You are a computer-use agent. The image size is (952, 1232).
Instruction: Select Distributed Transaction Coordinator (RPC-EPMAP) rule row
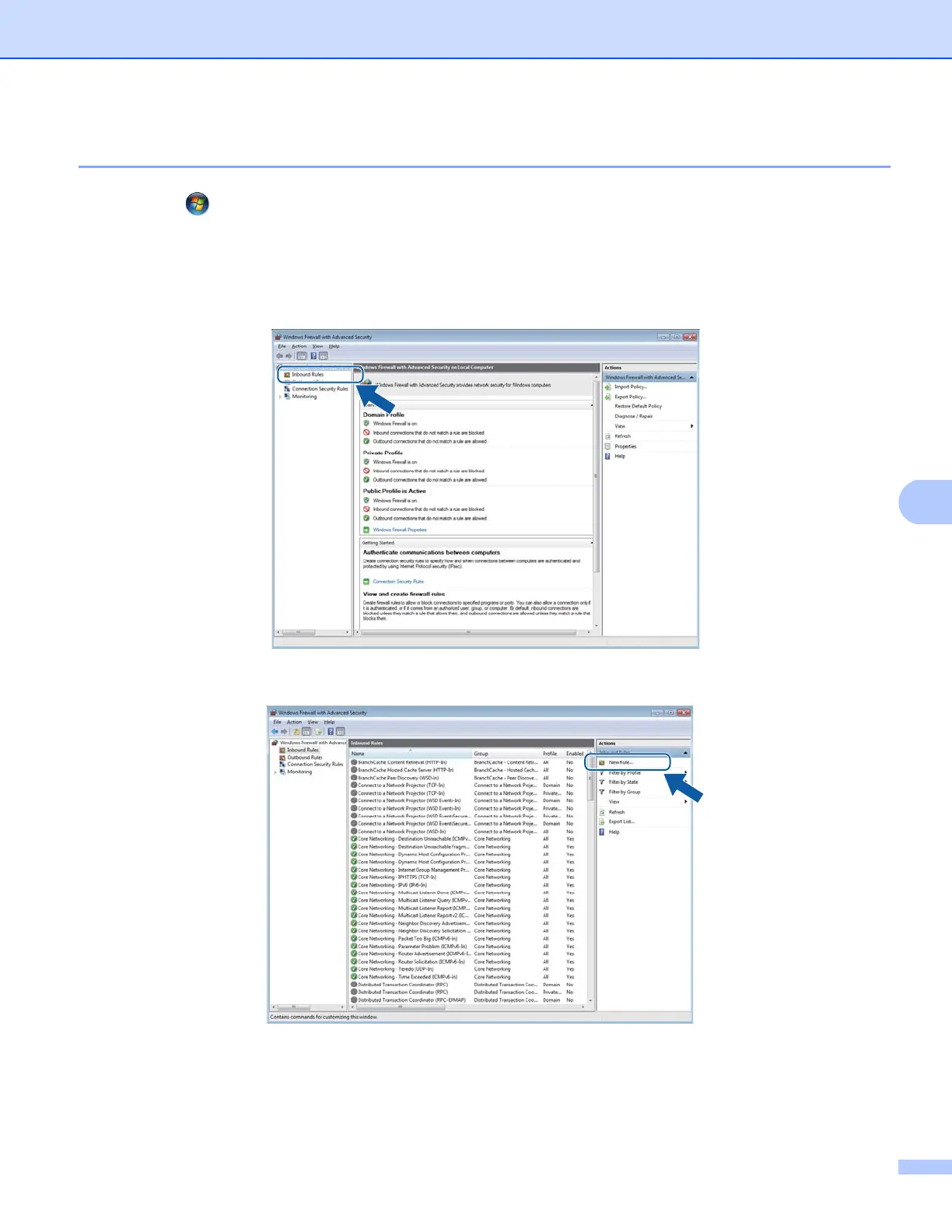(470, 1000)
